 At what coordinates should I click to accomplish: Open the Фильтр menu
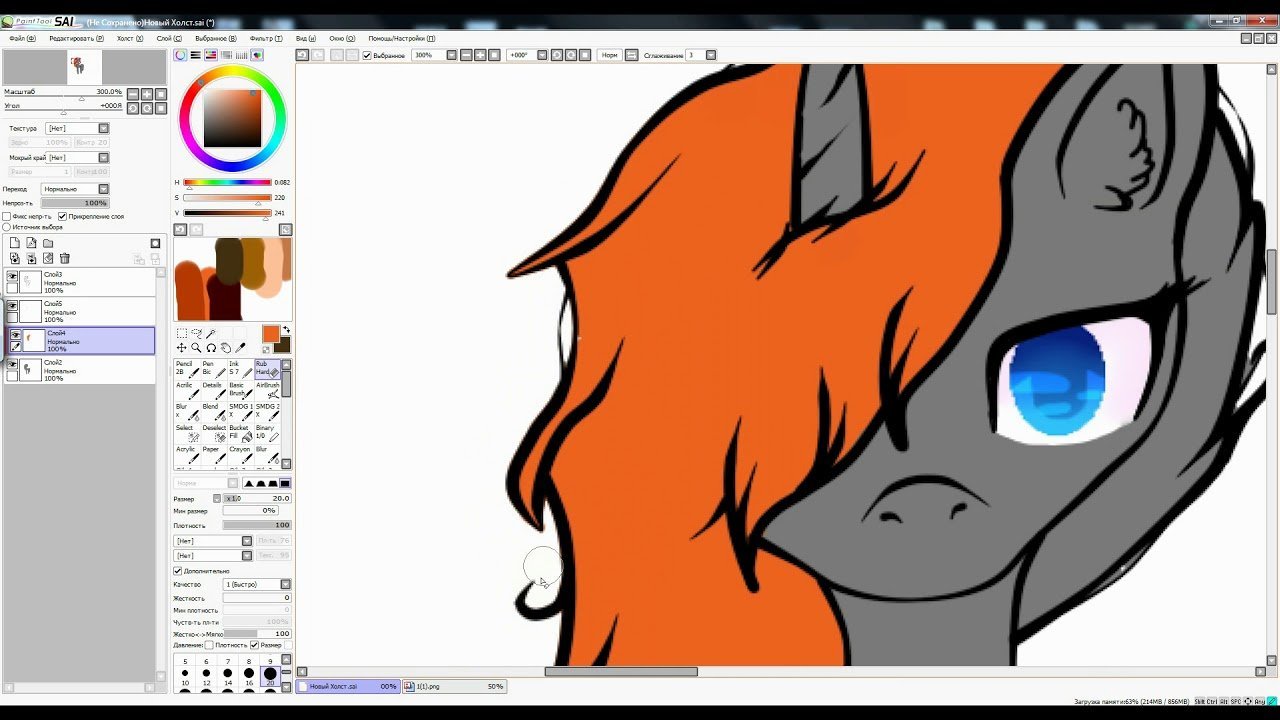coord(266,38)
